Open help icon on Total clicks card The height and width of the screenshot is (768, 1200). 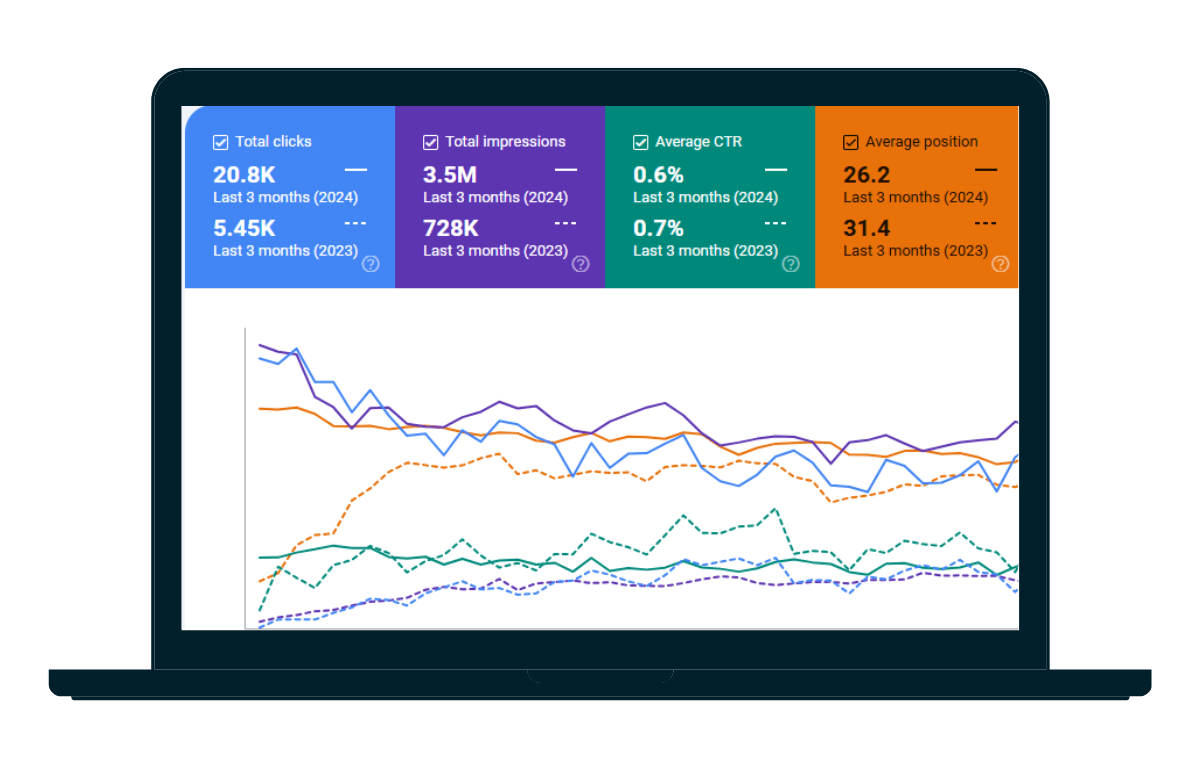371,264
